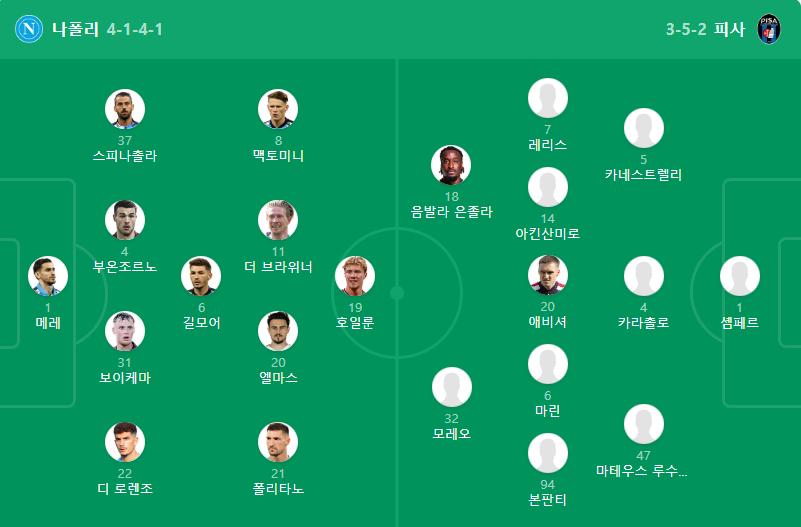Image resolution: width=801 pixels, height=527 pixels.
Task: Select the 디 로렌조 name label
Action: click(x=125, y=489)
